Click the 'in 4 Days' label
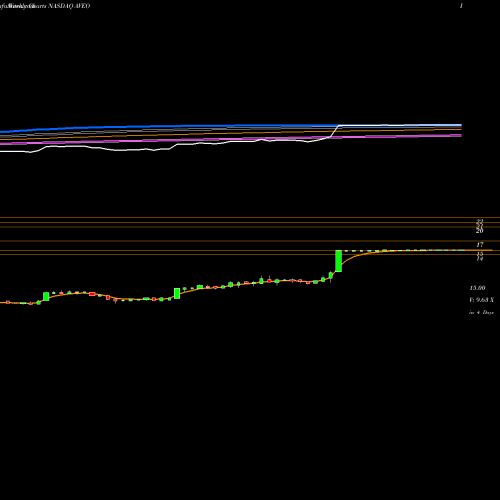 pos(481,313)
